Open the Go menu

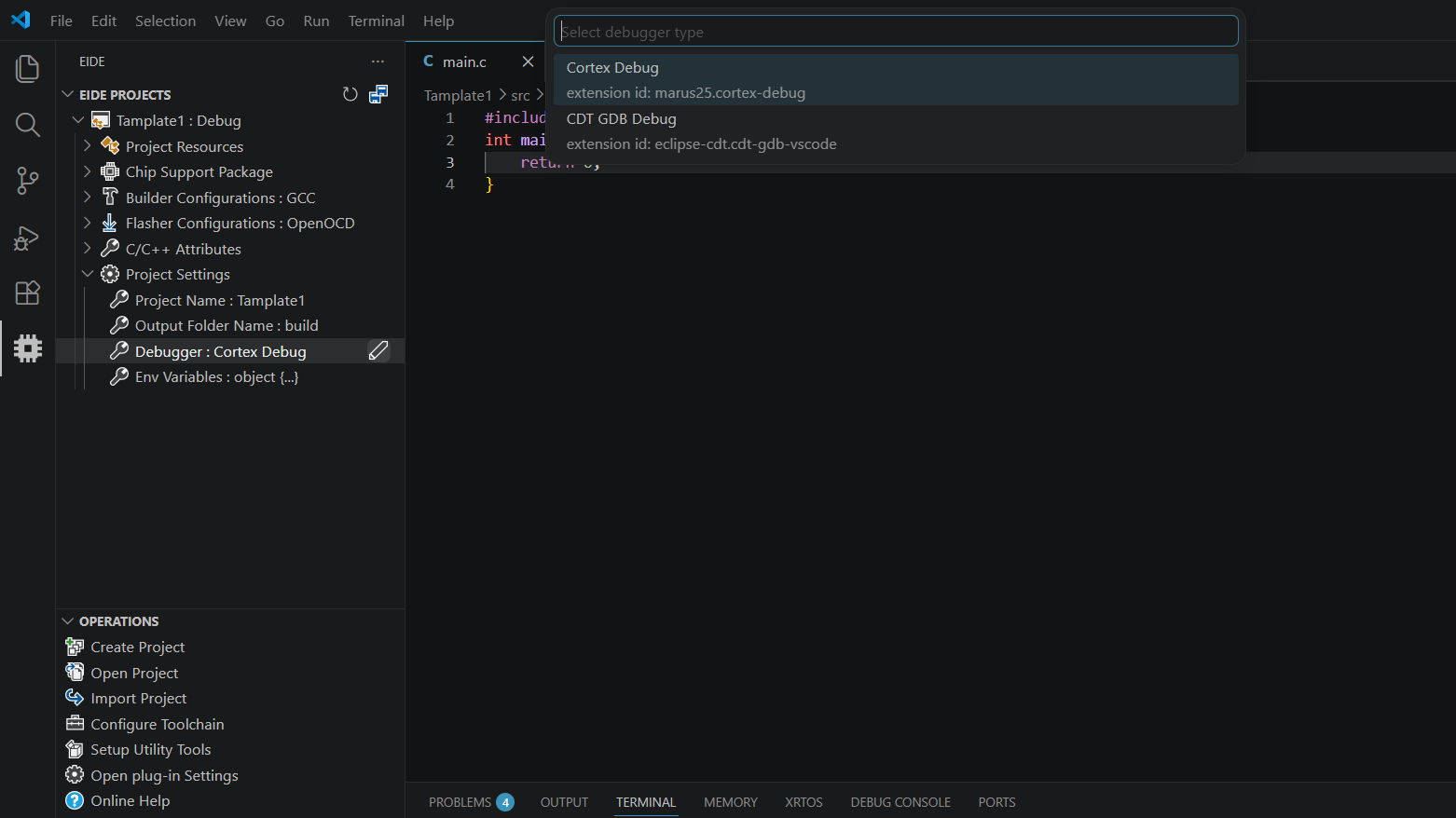point(275,20)
